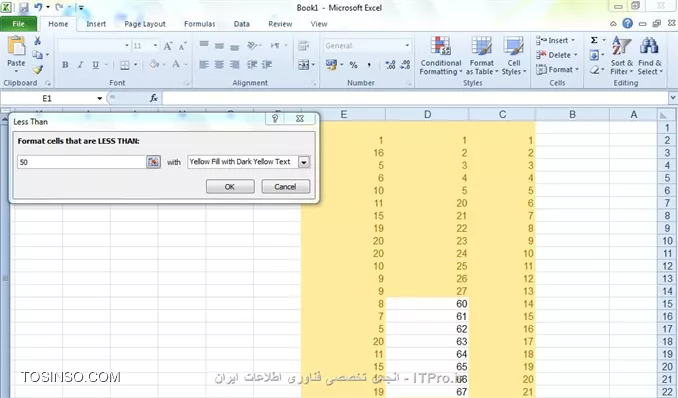
Task: Decrease font size with Shrink Font
Action: click(x=182, y=46)
